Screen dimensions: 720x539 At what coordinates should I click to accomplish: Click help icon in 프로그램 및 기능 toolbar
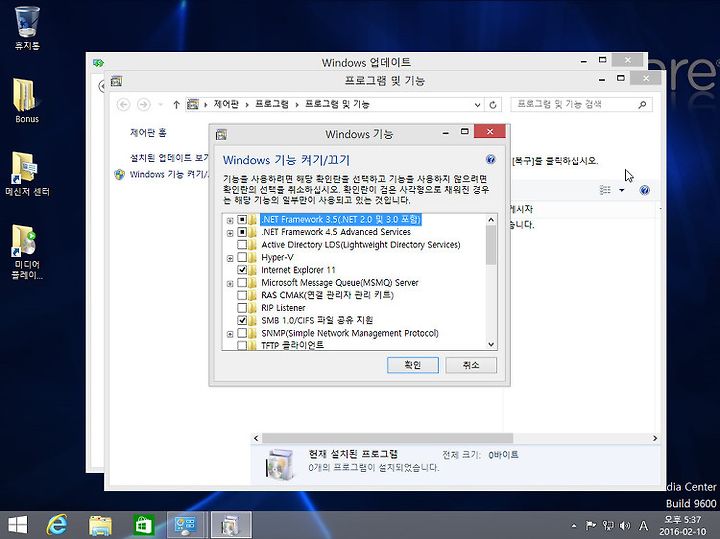click(x=645, y=190)
